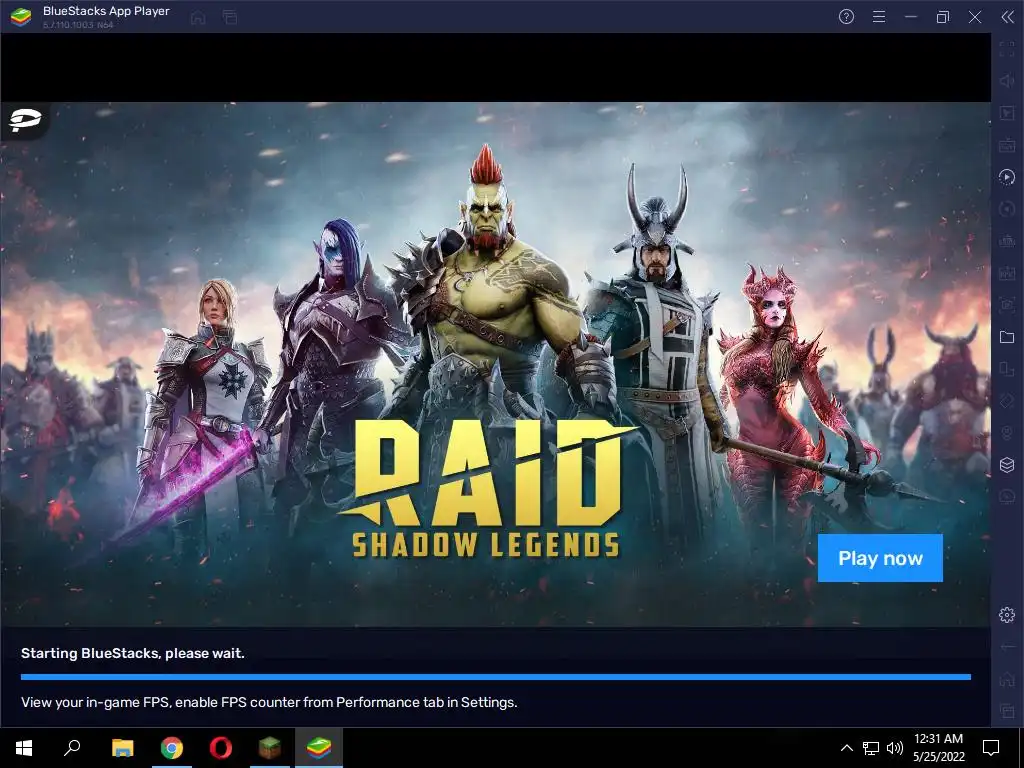Click 'Starting BlueStacks, please wait.' text

133,653
